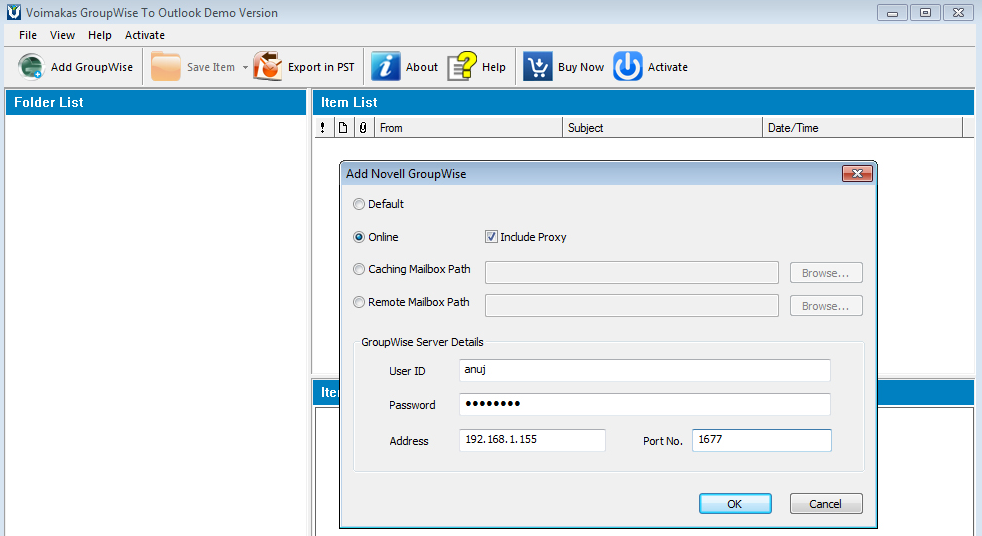Click the Voimakas app logo in title bar

click(x=14, y=12)
